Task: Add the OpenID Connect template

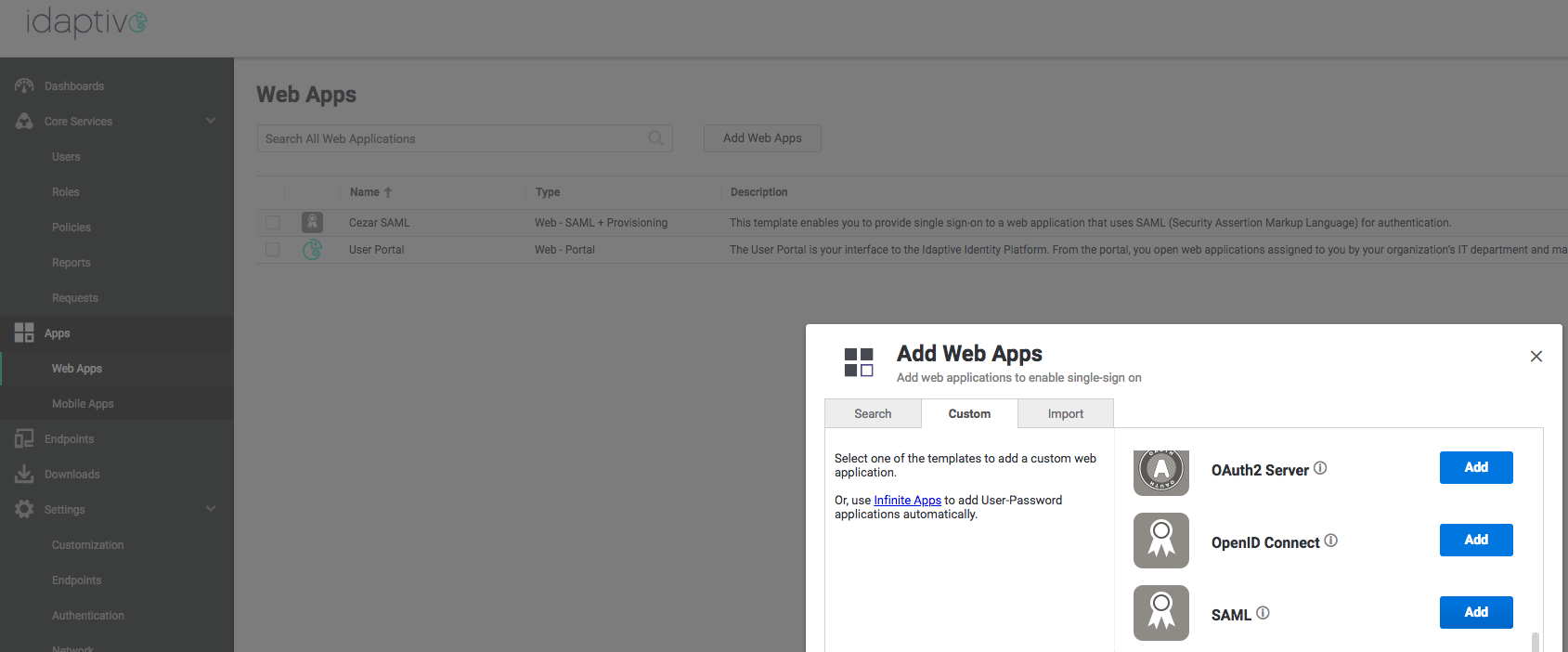Action: [x=1476, y=540]
